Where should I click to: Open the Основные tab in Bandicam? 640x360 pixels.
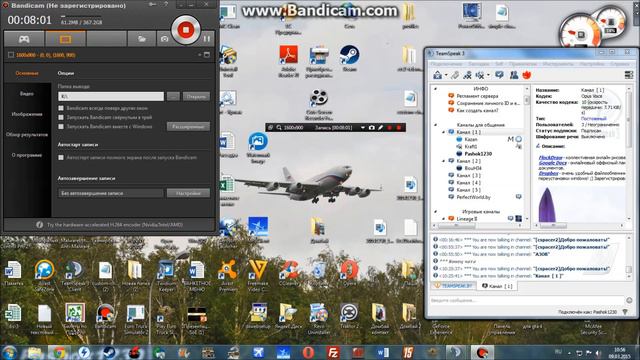click(27, 73)
